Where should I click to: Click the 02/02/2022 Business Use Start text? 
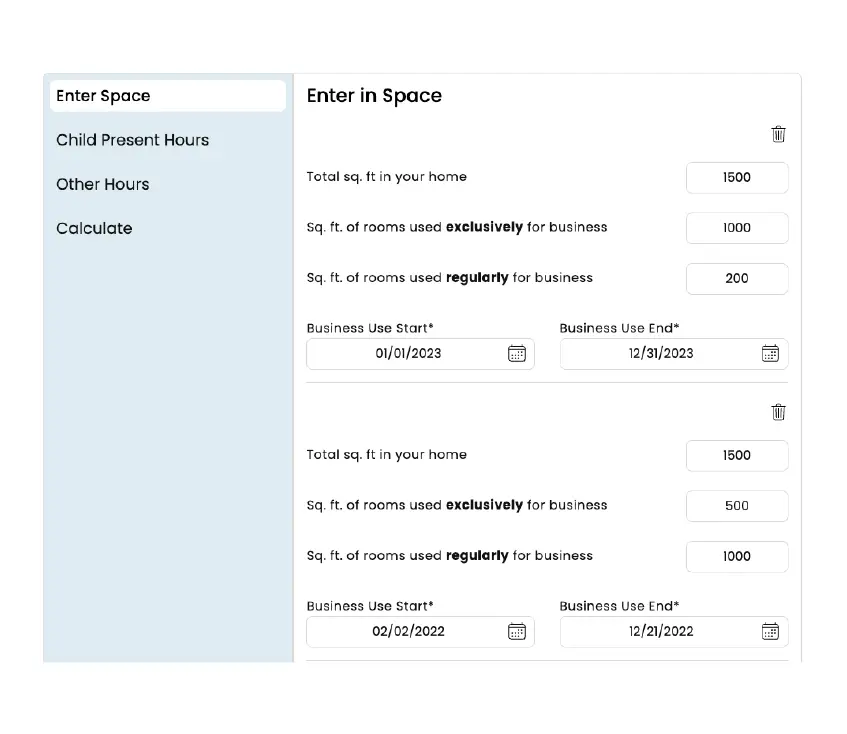[x=408, y=631]
